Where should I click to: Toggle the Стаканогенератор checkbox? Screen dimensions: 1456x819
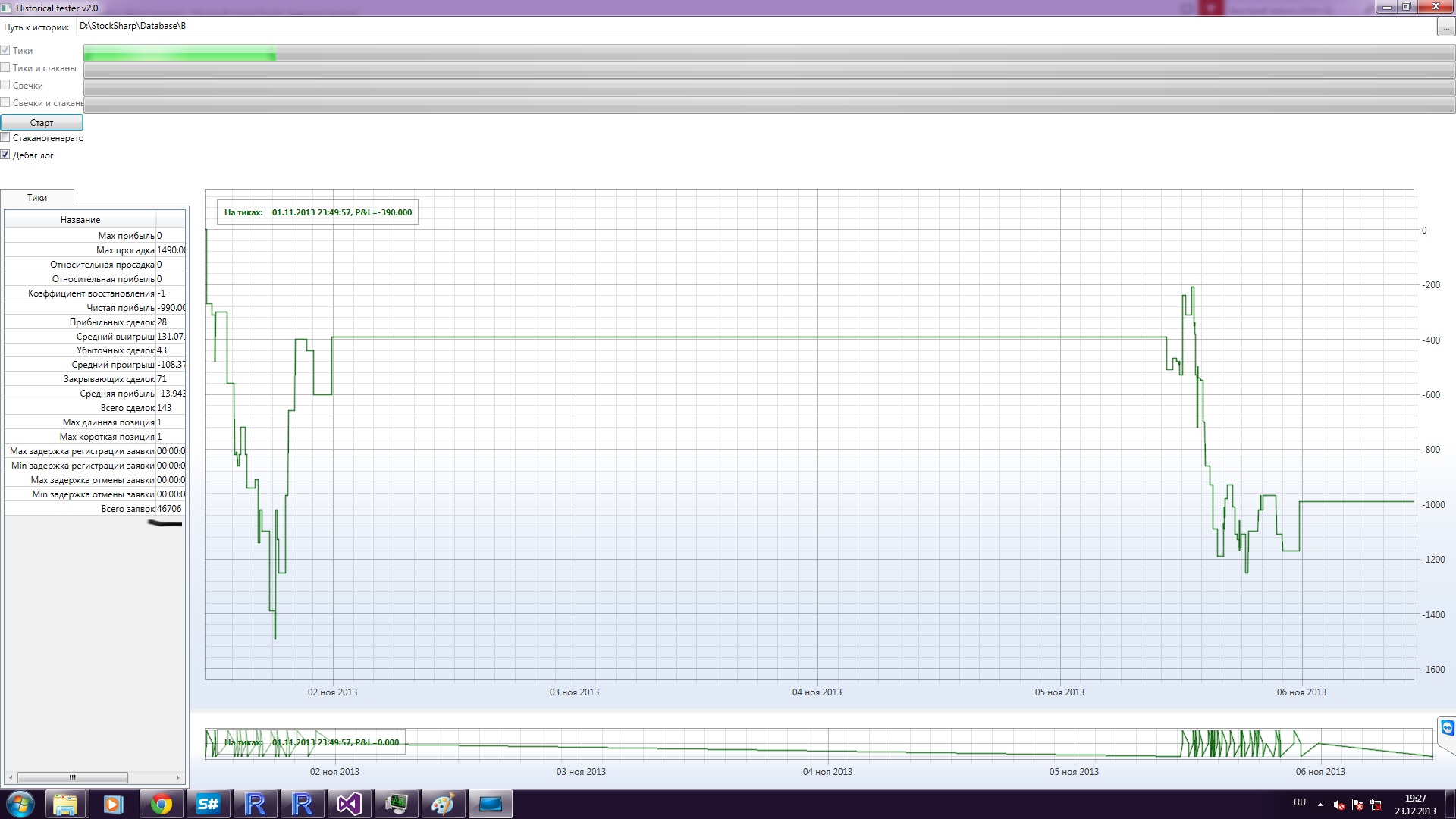[x=5, y=137]
